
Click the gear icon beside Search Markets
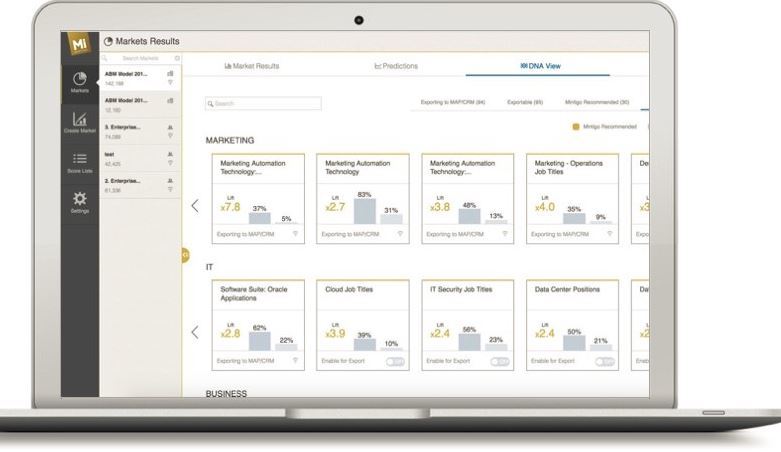pyautogui.click(x=177, y=58)
